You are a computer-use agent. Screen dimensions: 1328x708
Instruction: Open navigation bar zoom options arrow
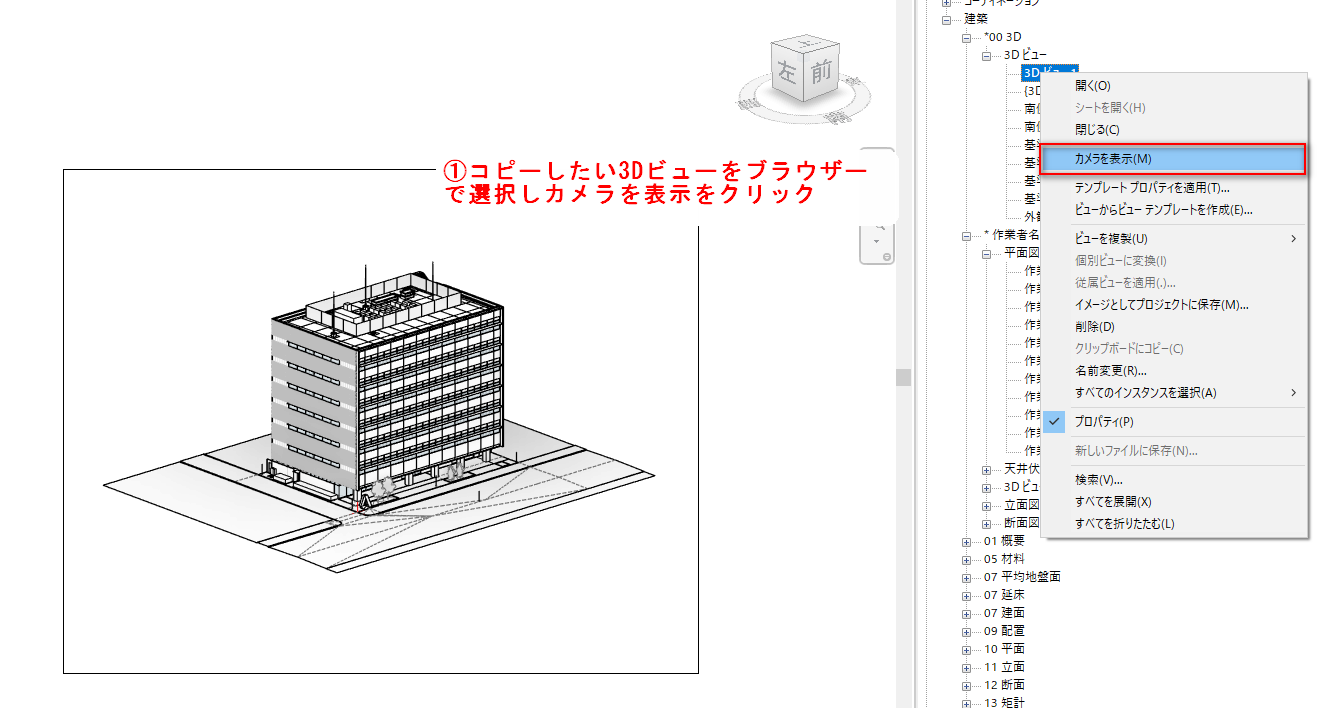[x=876, y=242]
